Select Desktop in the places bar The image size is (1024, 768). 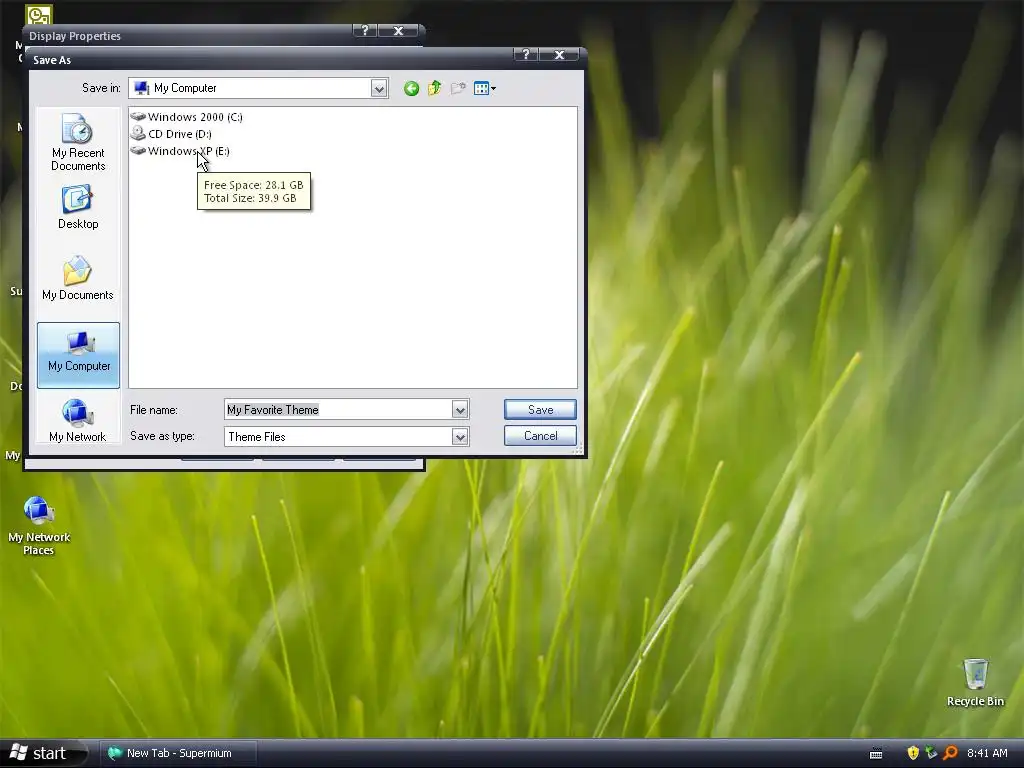pyautogui.click(x=78, y=207)
